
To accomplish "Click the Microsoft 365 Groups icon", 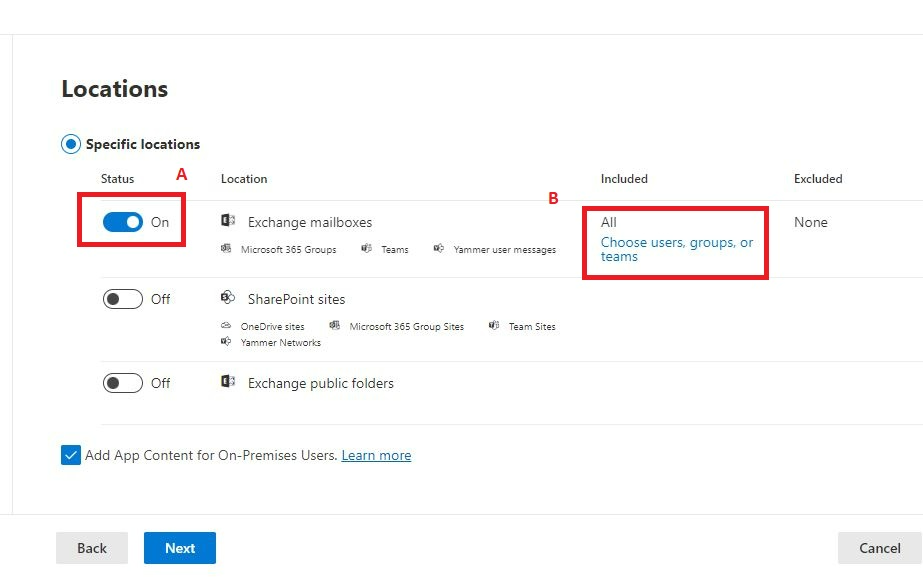I will (226, 248).
